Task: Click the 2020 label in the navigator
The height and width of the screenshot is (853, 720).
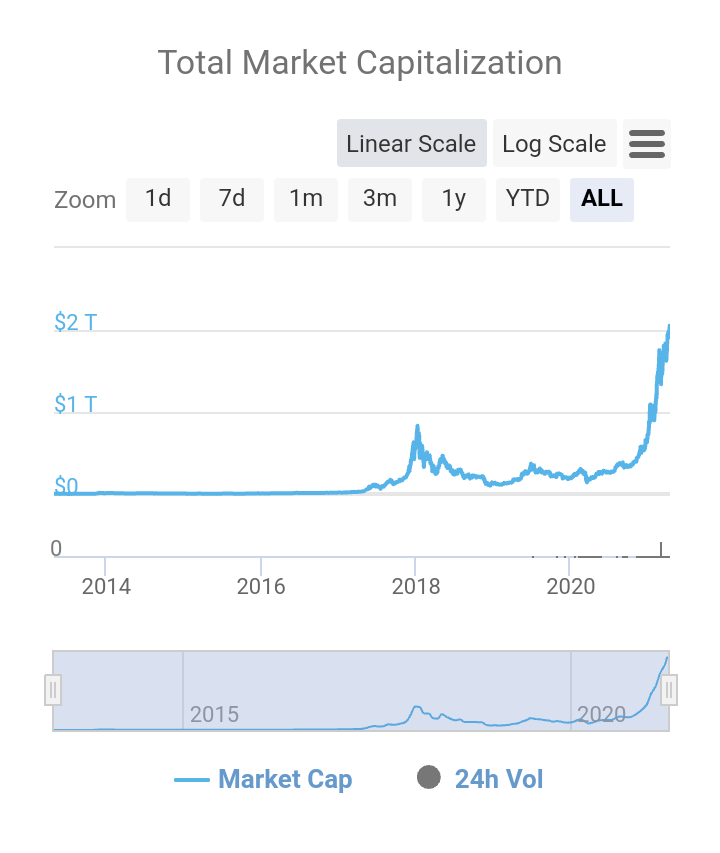Action: (x=602, y=714)
